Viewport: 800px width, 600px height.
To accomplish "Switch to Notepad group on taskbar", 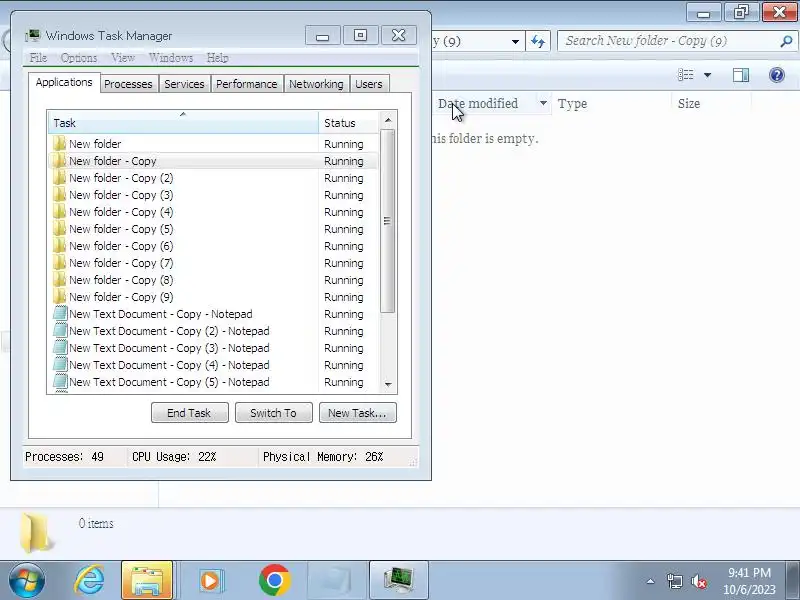I will pyautogui.click(x=337, y=580).
